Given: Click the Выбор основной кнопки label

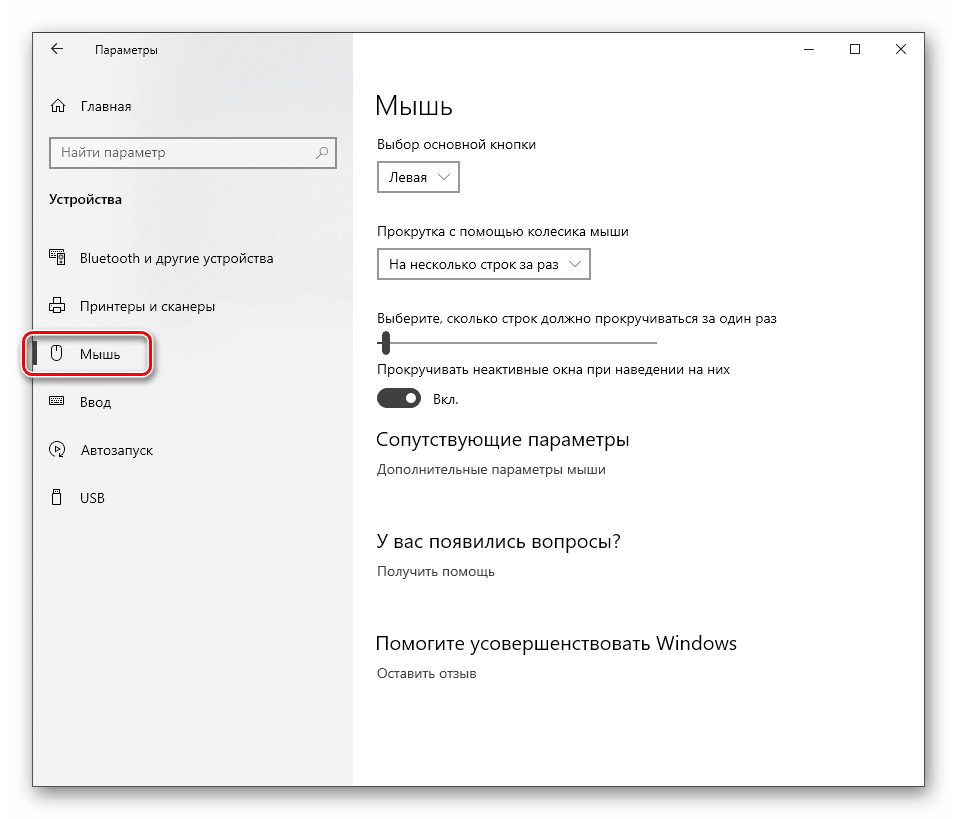Looking at the screenshot, I should [457, 145].
